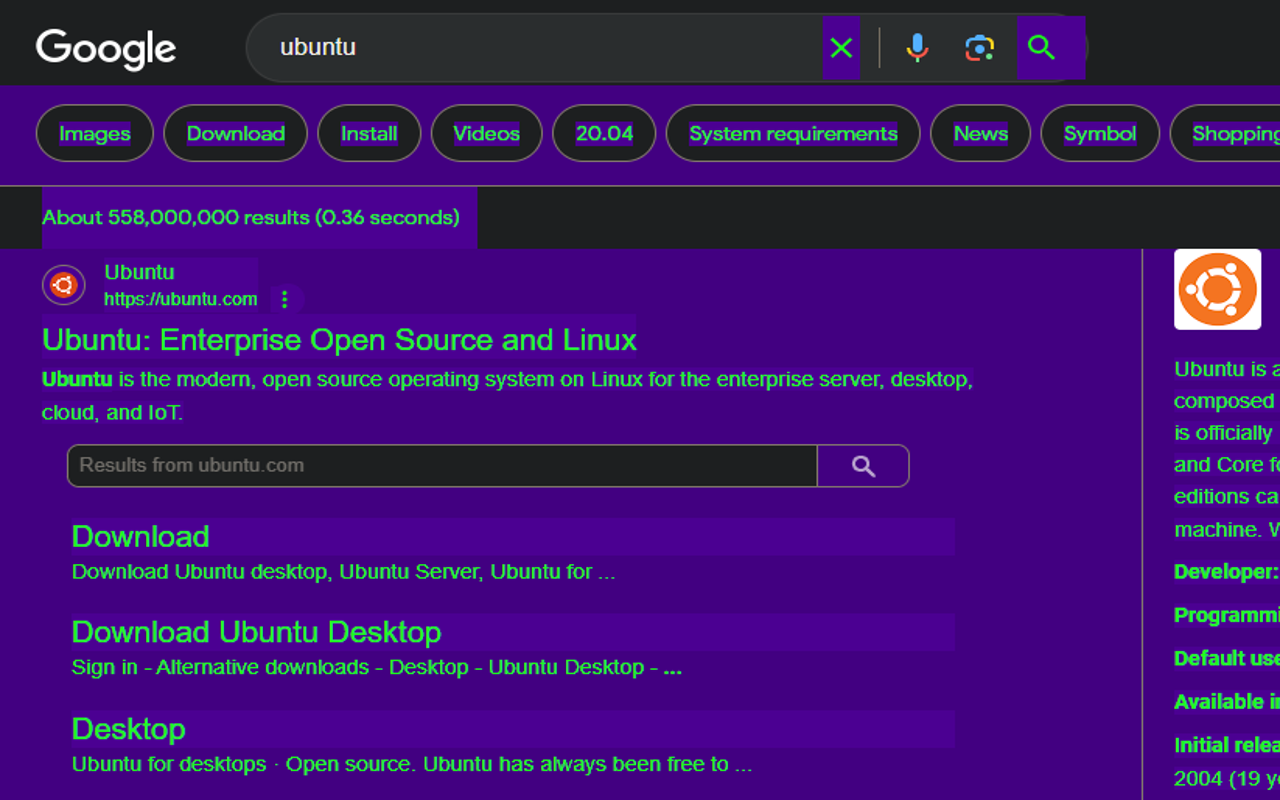Viewport: 1280px width, 800px height.
Task: Click the About 558,000,000 results text
Action: [x=251, y=217]
